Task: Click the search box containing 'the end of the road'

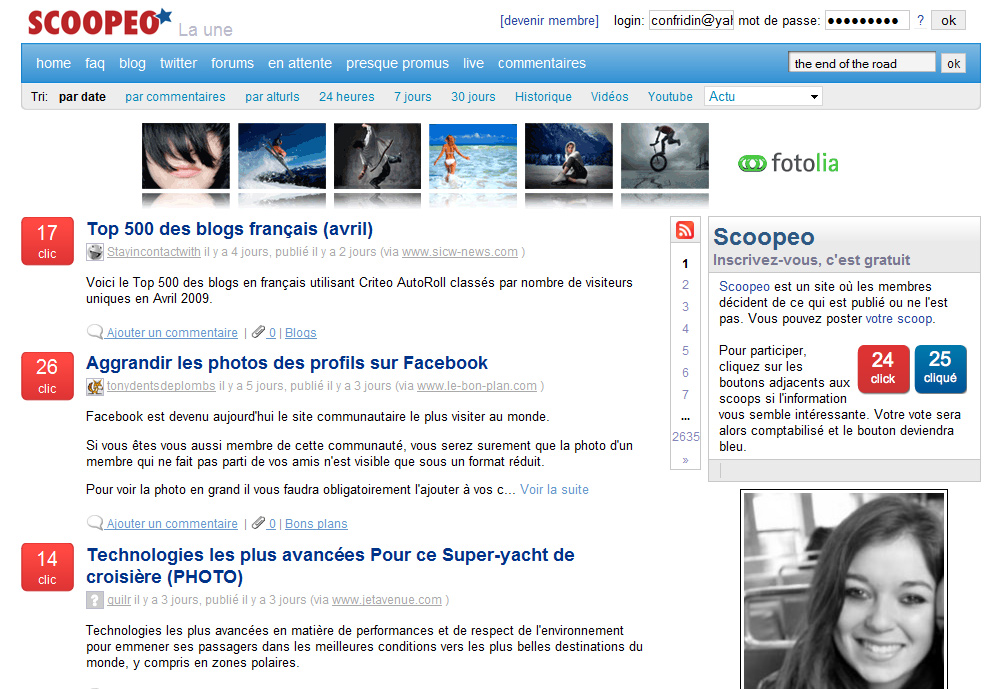Action: point(862,63)
